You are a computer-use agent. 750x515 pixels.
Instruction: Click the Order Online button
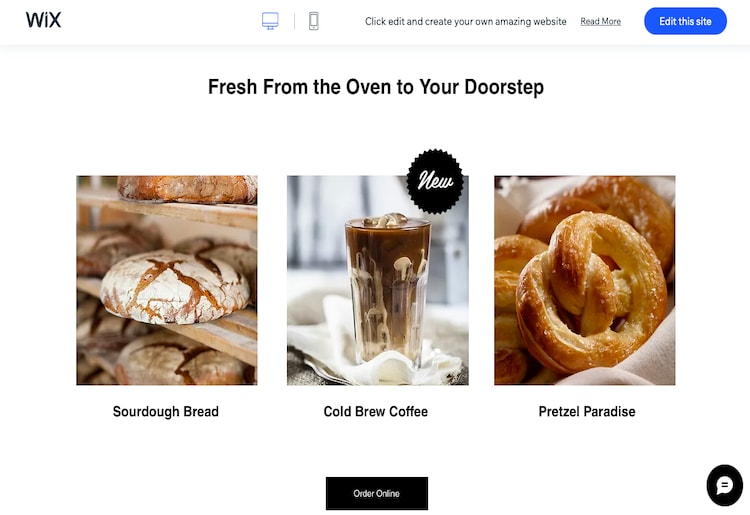[x=377, y=493]
